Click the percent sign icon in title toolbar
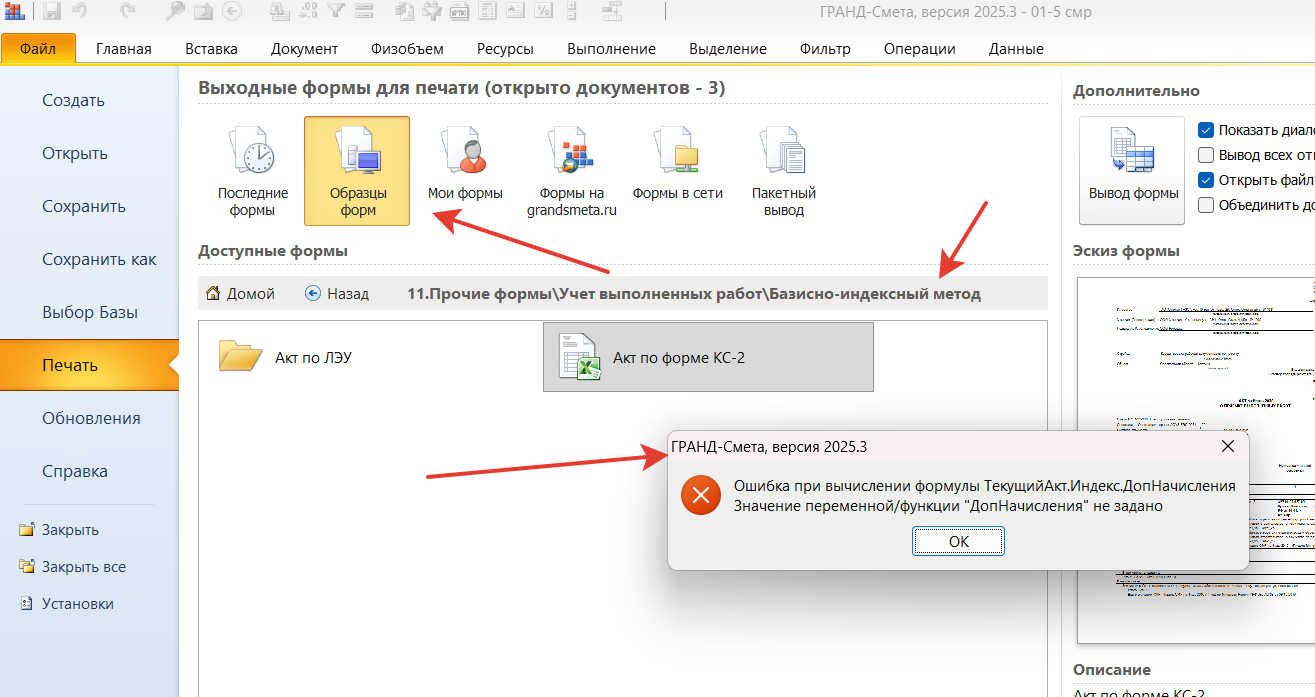1315x697 pixels. pos(545,12)
